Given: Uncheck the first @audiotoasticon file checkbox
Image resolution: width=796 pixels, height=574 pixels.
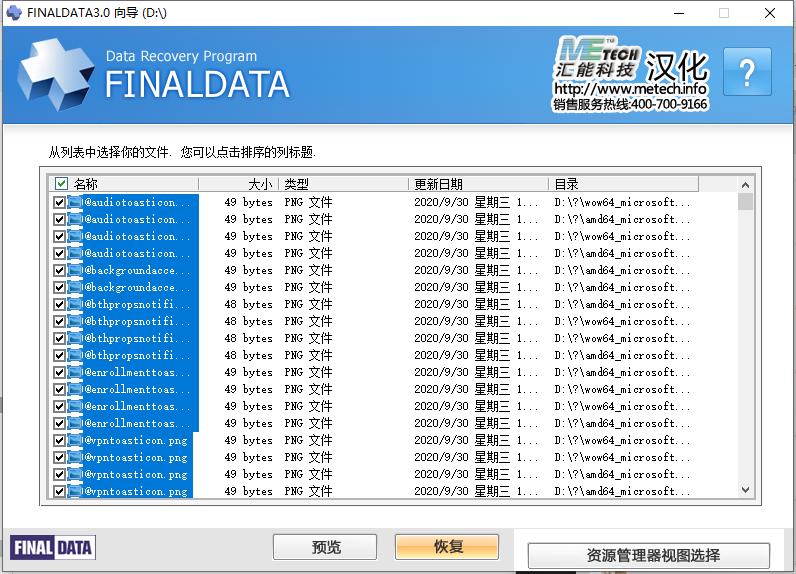Looking at the screenshot, I should 59,202.
